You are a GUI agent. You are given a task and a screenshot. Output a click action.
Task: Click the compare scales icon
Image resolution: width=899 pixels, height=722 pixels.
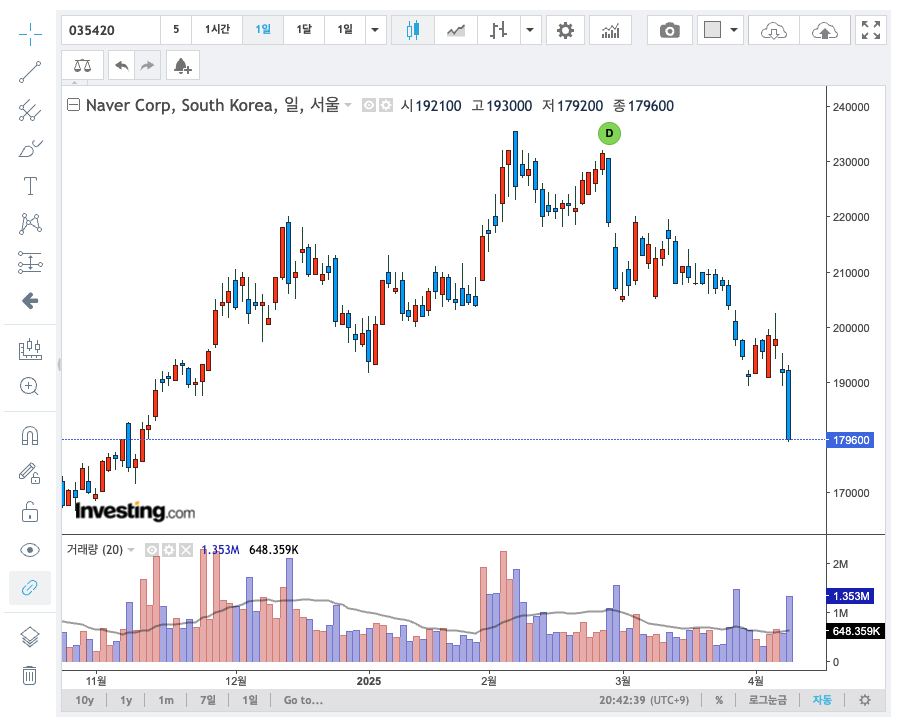[83, 65]
